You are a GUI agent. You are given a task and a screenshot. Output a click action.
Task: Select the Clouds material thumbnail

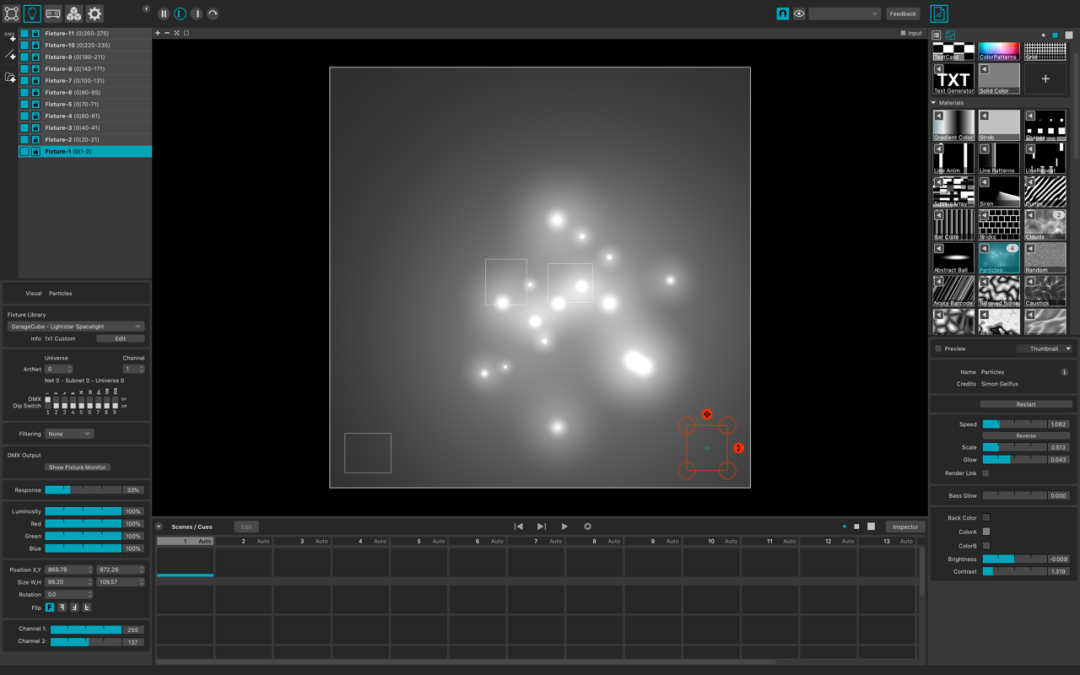coord(1045,223)
